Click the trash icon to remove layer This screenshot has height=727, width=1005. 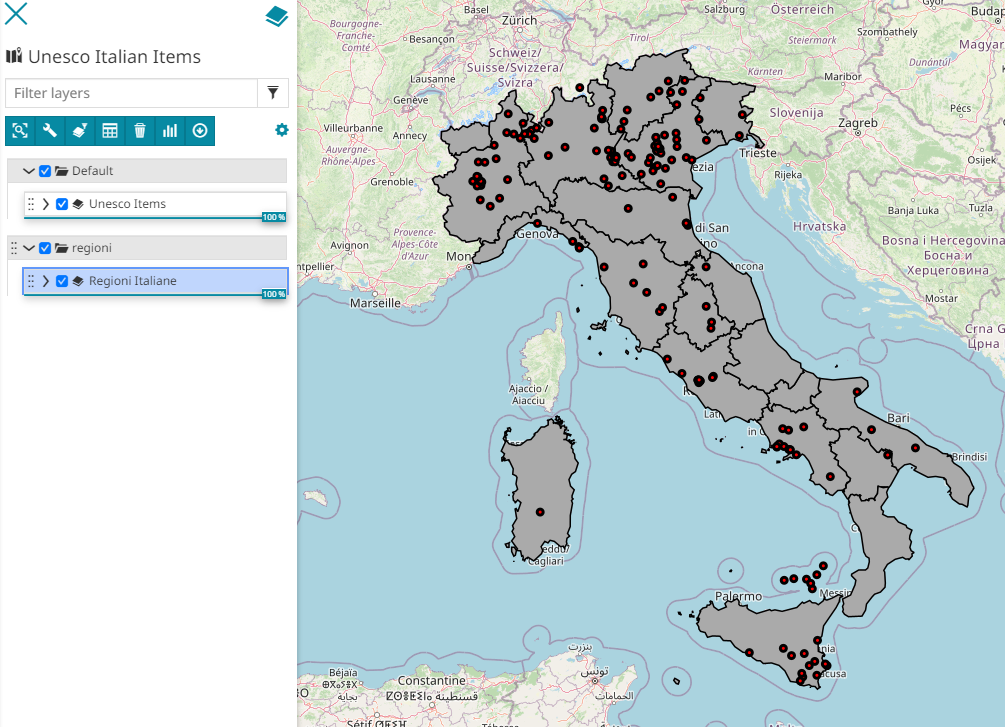pyautogui.click(x=140, y=130)
